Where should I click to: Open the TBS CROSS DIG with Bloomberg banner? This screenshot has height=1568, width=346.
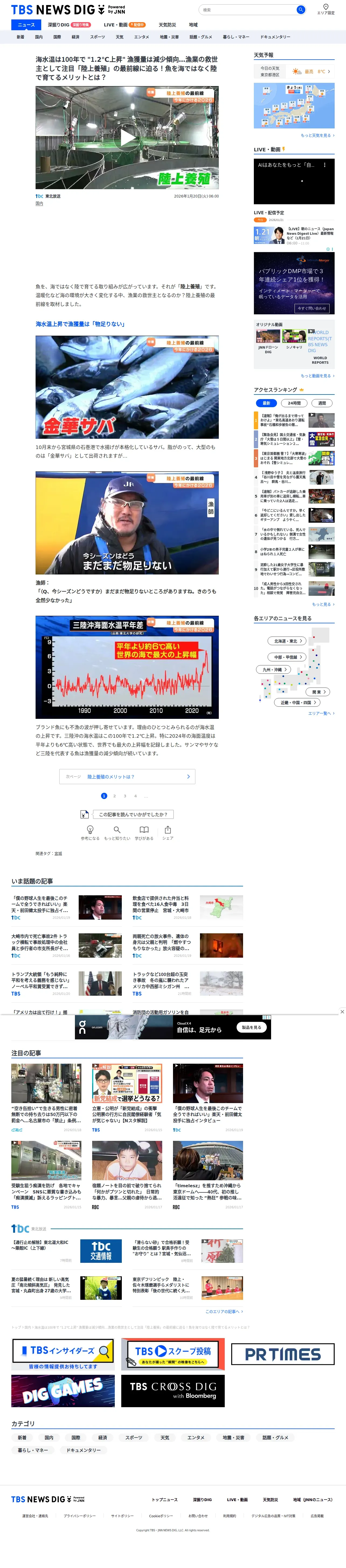[x=173, y=1391]
